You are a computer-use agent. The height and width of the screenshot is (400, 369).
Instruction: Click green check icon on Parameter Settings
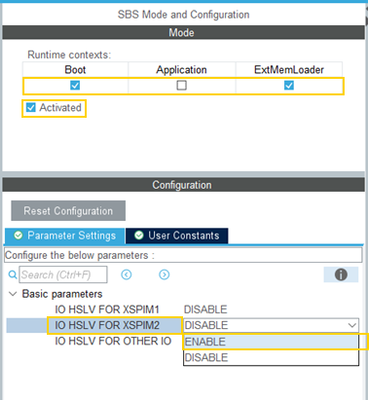point(18,235)
